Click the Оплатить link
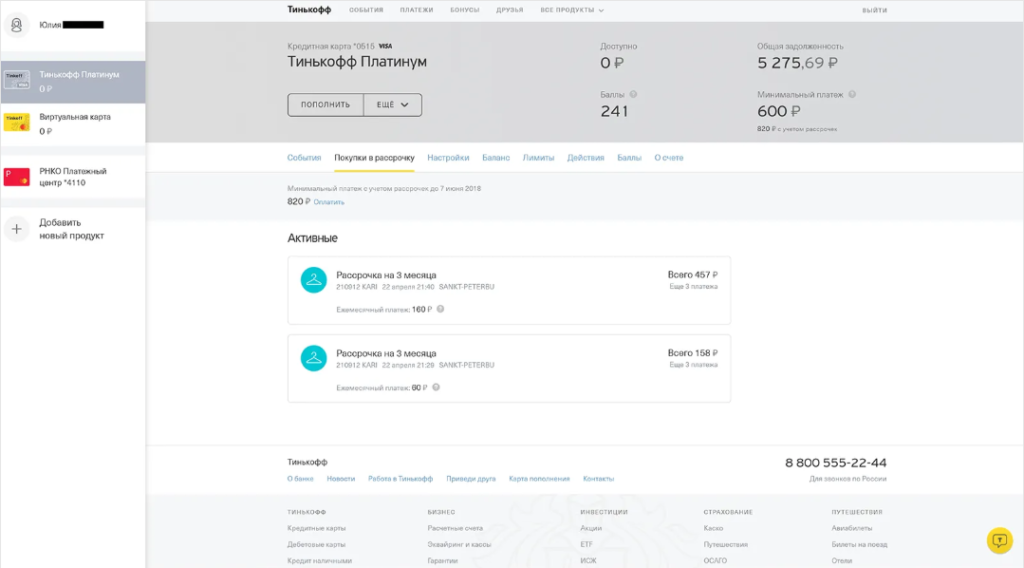The height and width of the screenshot is (568, 1024). coord(329,202)
